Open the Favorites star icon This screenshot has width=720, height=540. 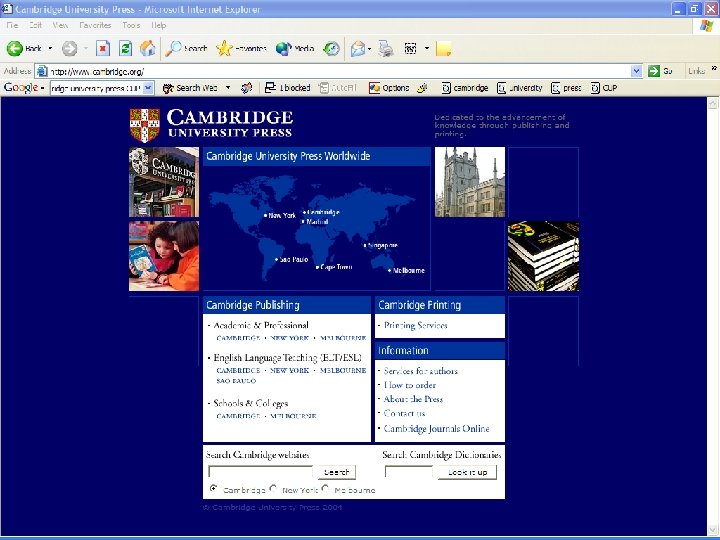[x=225, y=48]
